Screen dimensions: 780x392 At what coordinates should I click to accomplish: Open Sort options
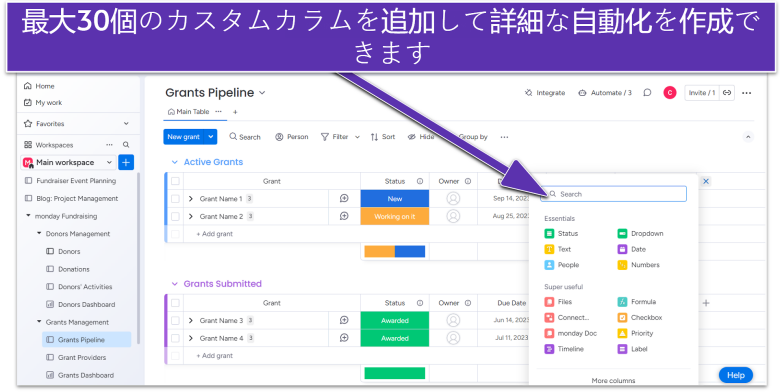tap(383, 137)
